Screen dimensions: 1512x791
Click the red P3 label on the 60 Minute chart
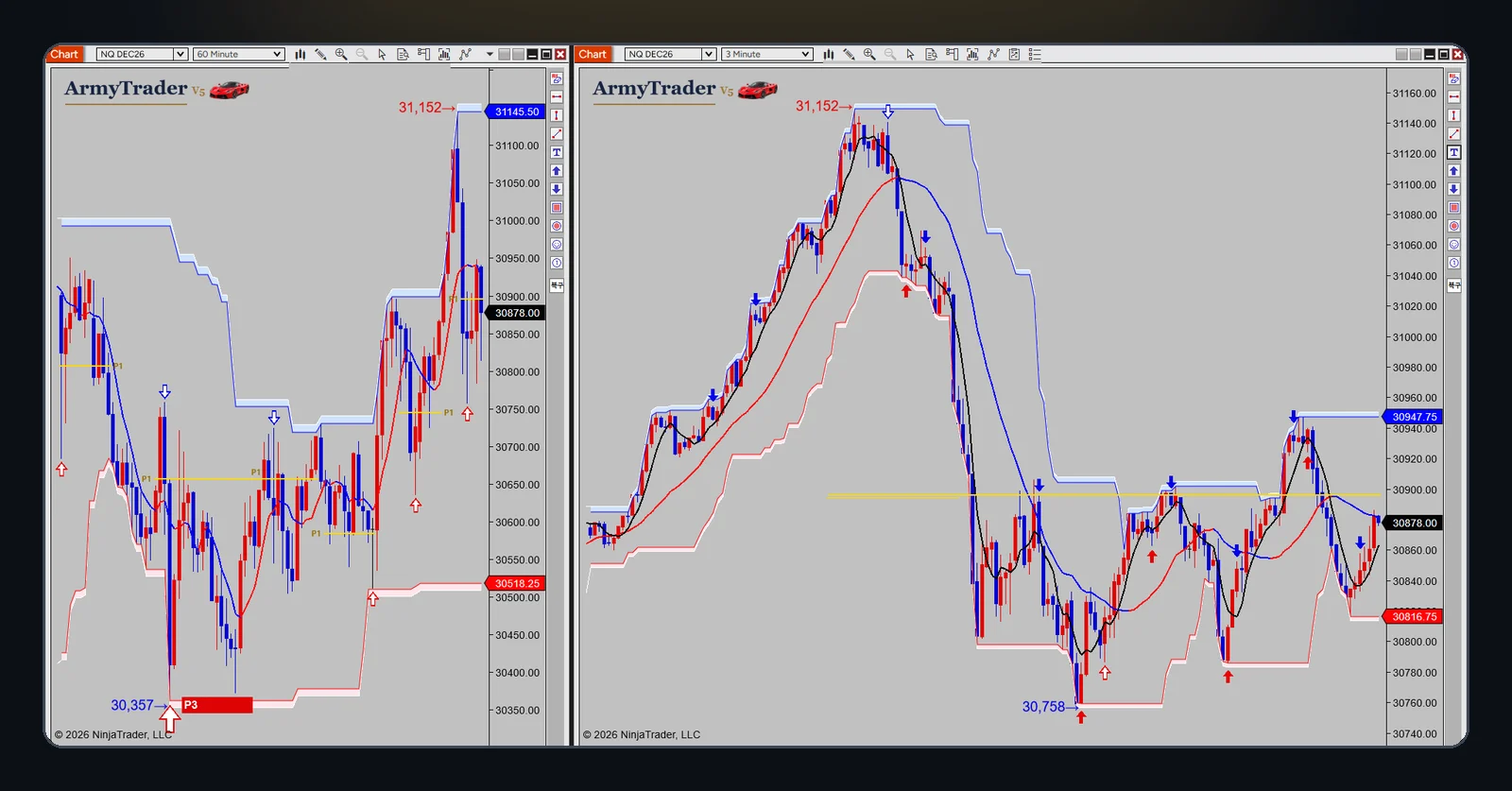click(x=216, y=705)
